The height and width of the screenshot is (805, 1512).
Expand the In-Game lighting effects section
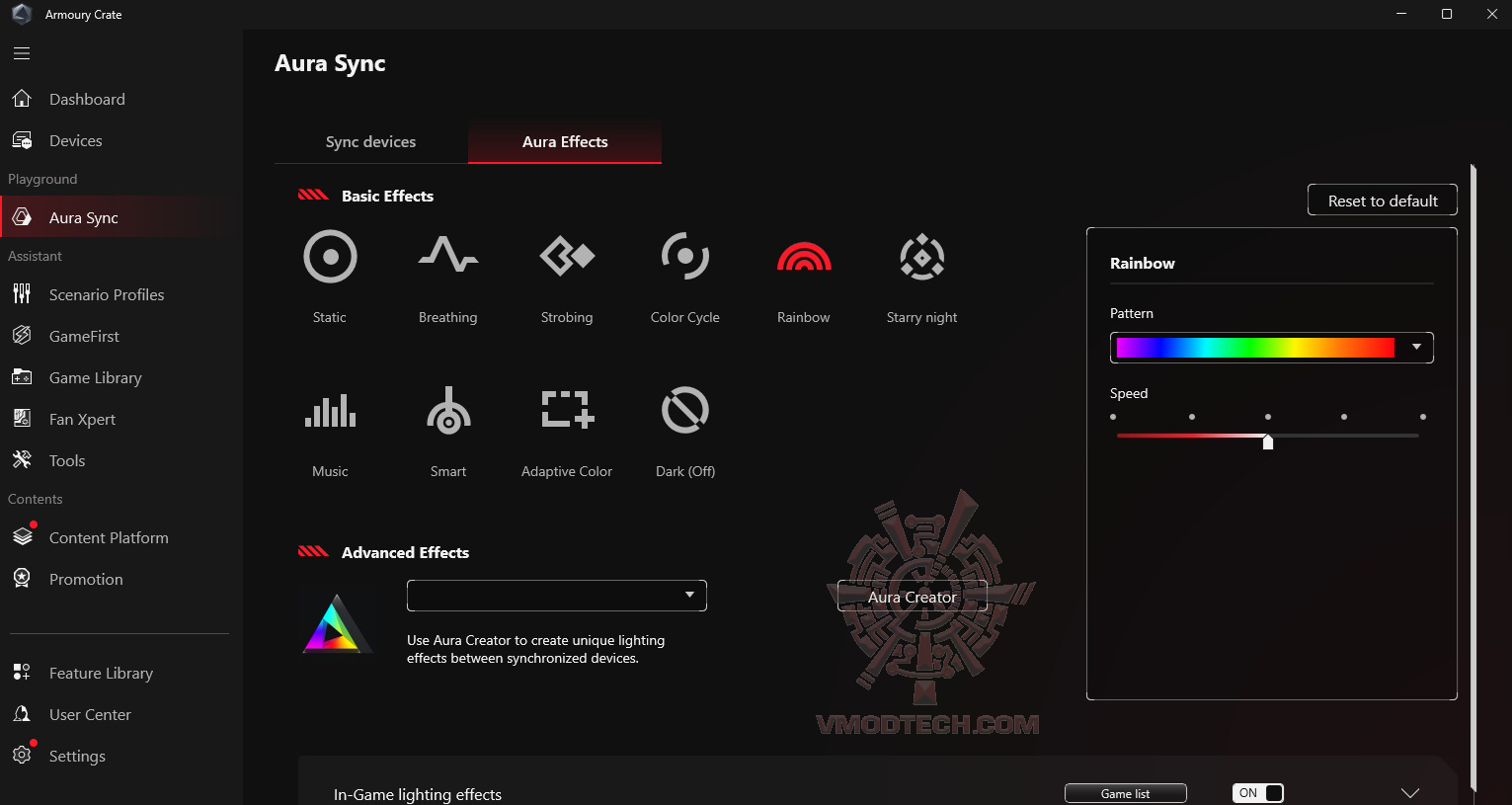[1410, 793]
